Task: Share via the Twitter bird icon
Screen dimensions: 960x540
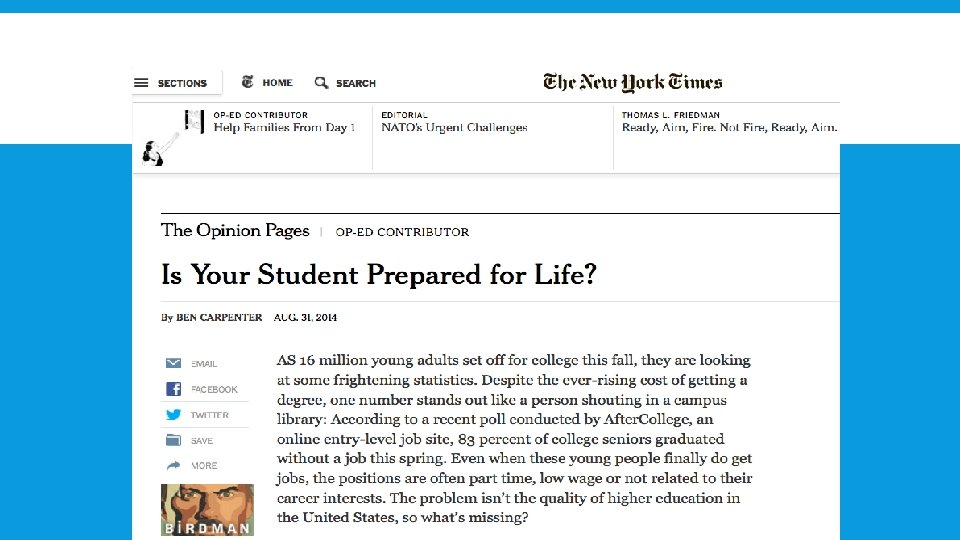Action: tap(173, 414)
